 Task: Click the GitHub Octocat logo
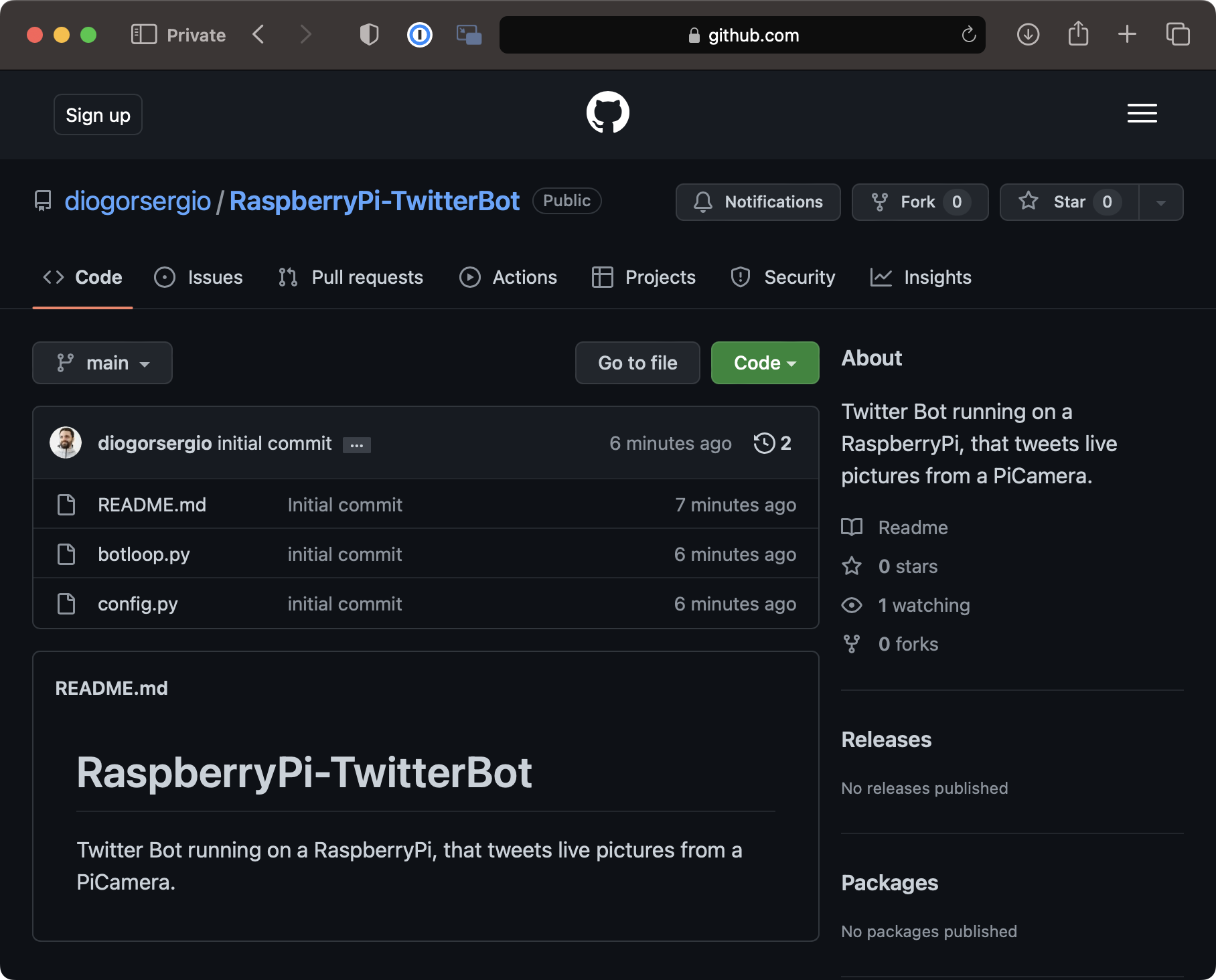click(x=608, y=112)
